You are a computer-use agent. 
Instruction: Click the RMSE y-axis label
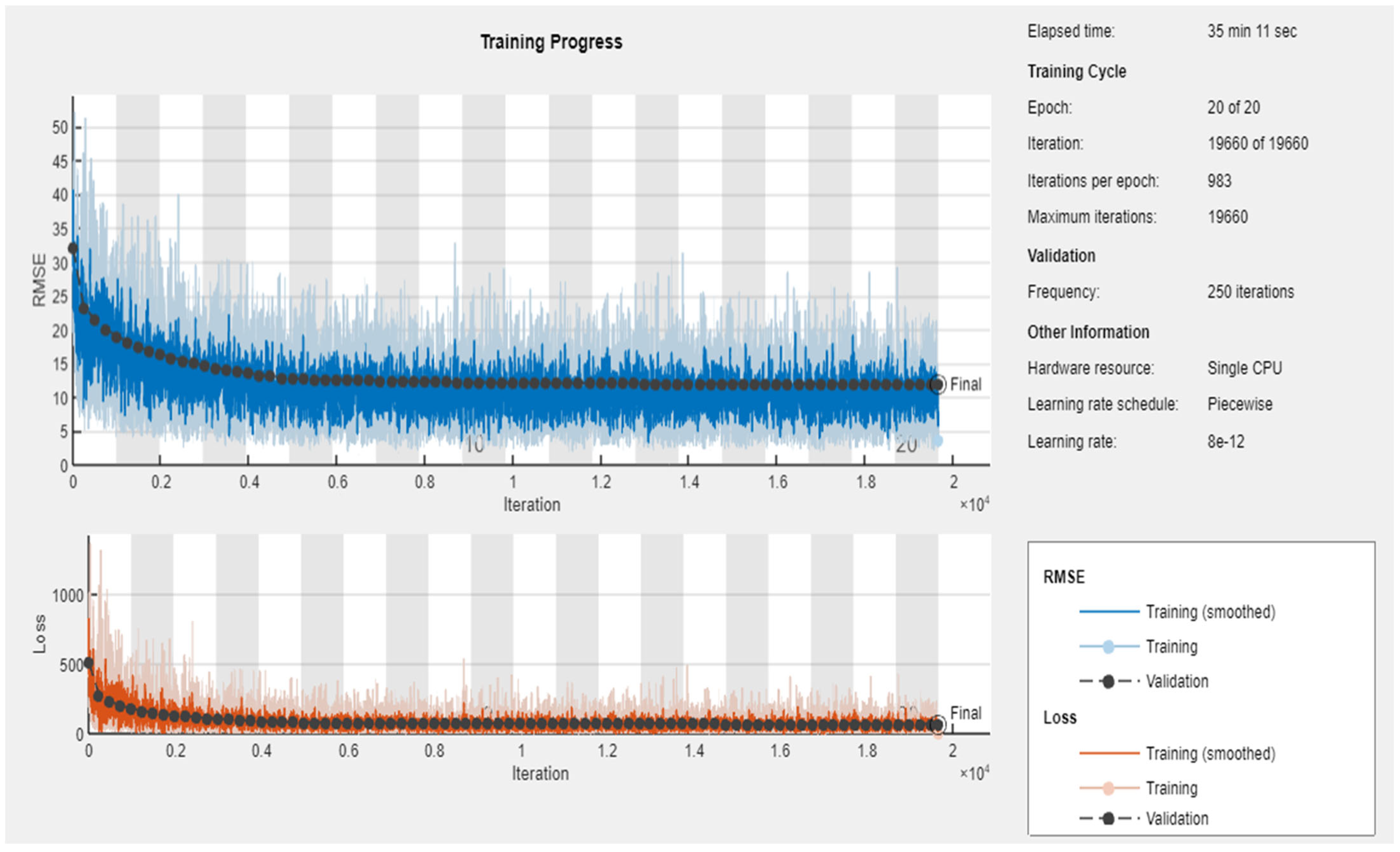point(39,280)
